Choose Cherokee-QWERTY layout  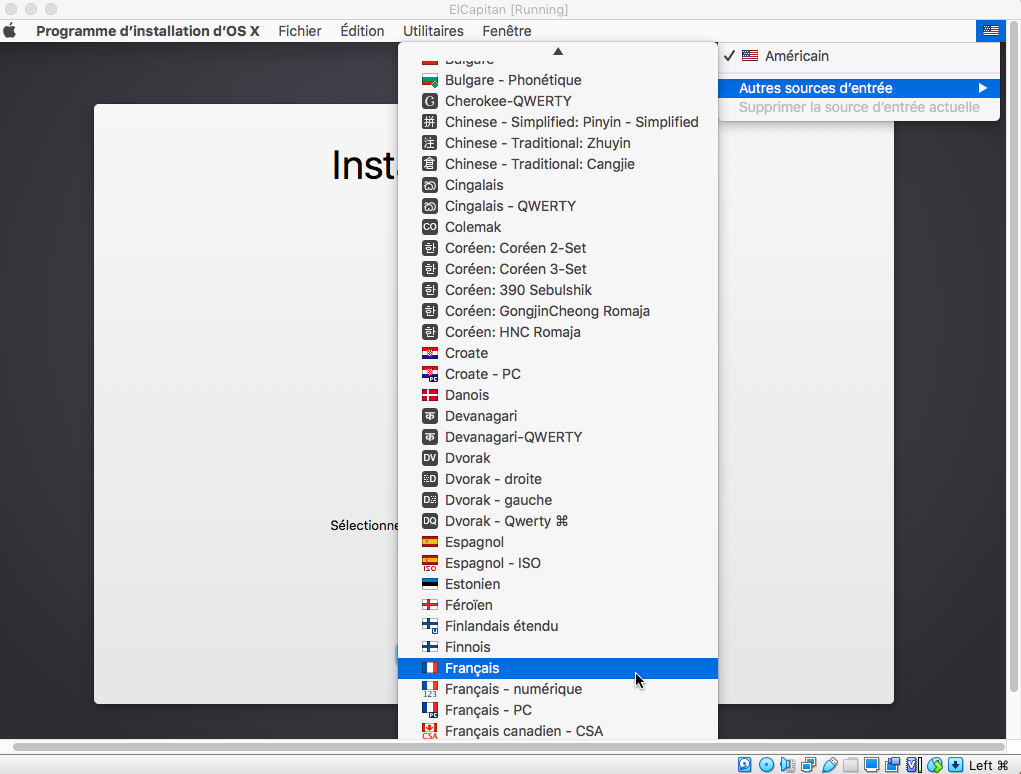pyautogui.click(x=557, y=101)
